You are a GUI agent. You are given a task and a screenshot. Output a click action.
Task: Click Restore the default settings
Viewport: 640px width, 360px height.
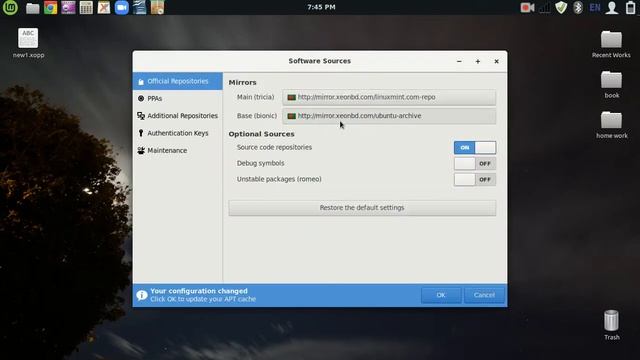pyautogui.click(x=362, y=208)
